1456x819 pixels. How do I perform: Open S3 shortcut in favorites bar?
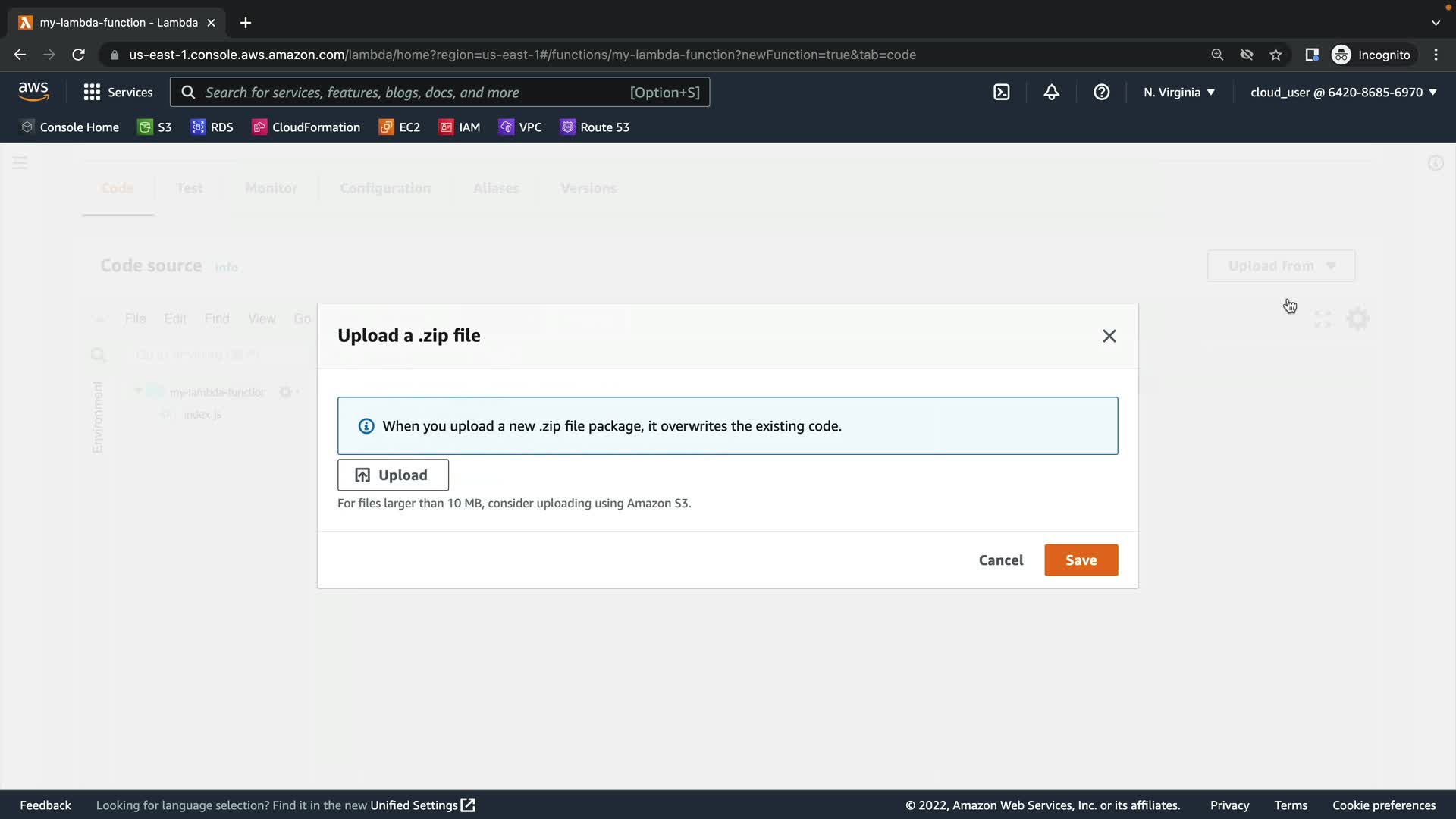tap(155, 127)
